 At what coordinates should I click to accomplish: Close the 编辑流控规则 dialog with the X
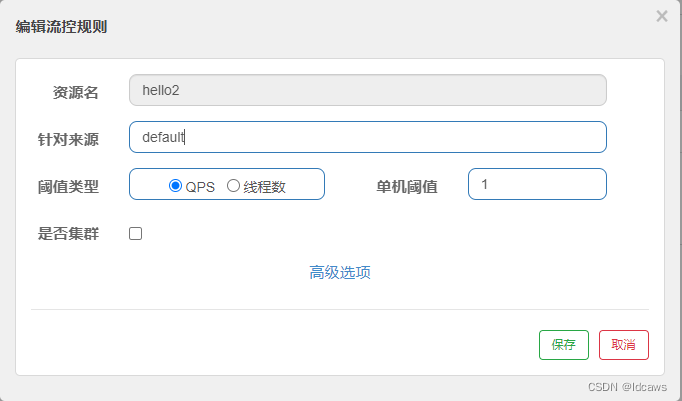tap(662, 17)
